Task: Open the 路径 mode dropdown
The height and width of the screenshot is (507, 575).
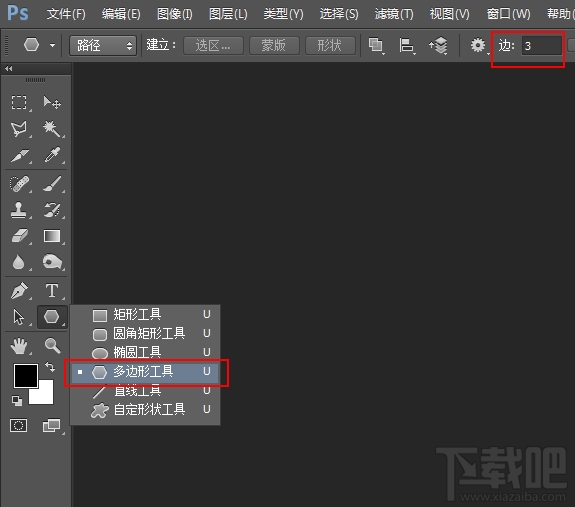Action: pos(103,45)
